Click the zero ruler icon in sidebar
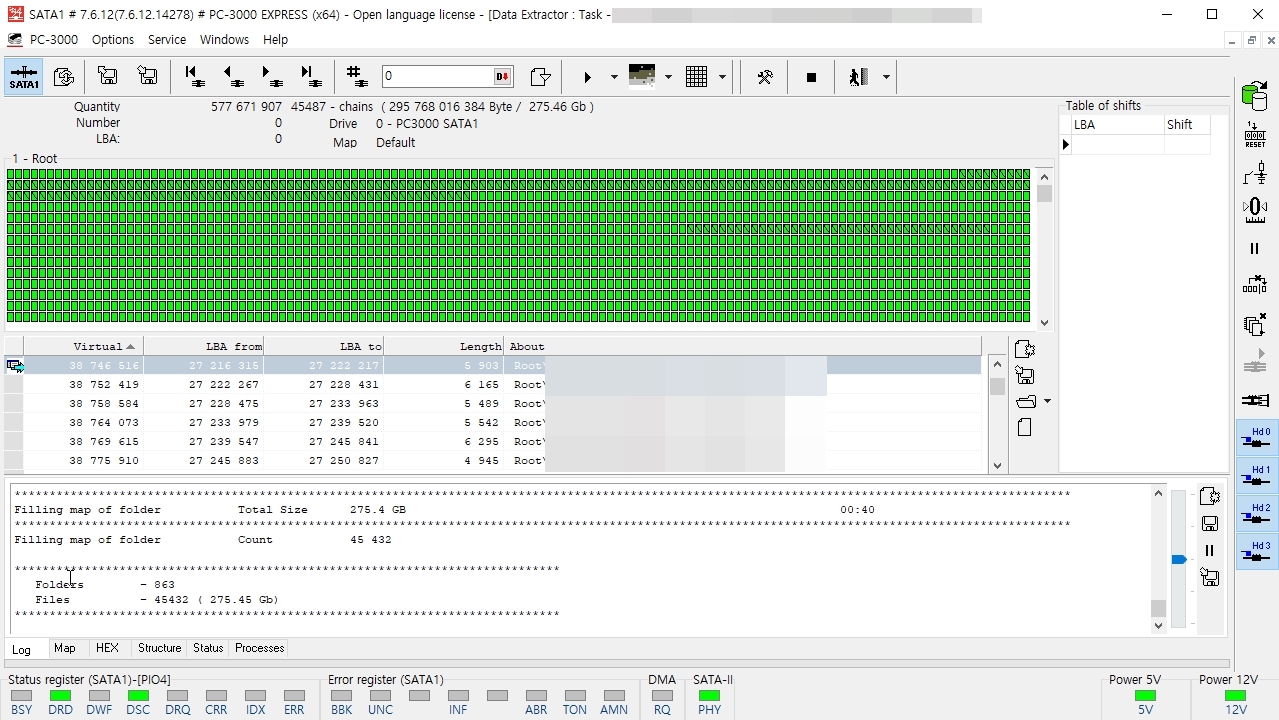 tap(1255, 209)
